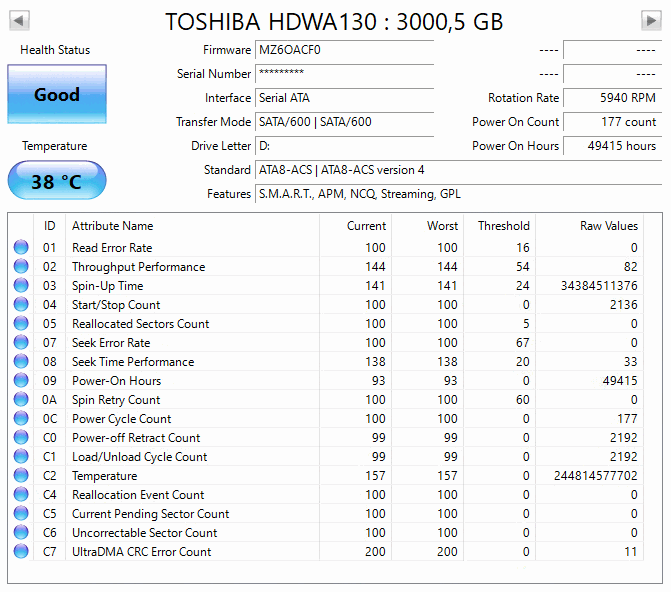Open the Good health status button
The image size is (671, 592).
pos(57,94)
